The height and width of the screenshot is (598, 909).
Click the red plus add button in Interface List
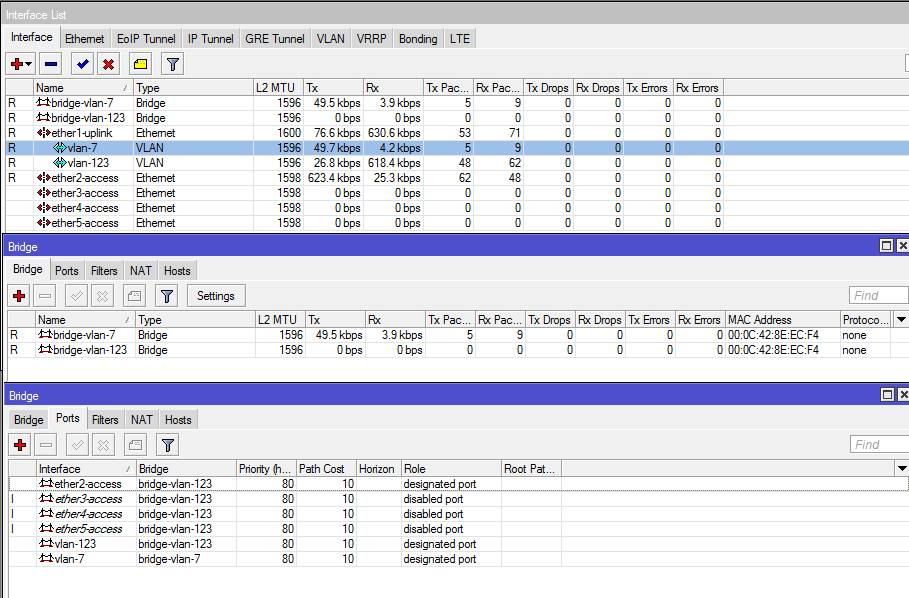click(16, 64)
